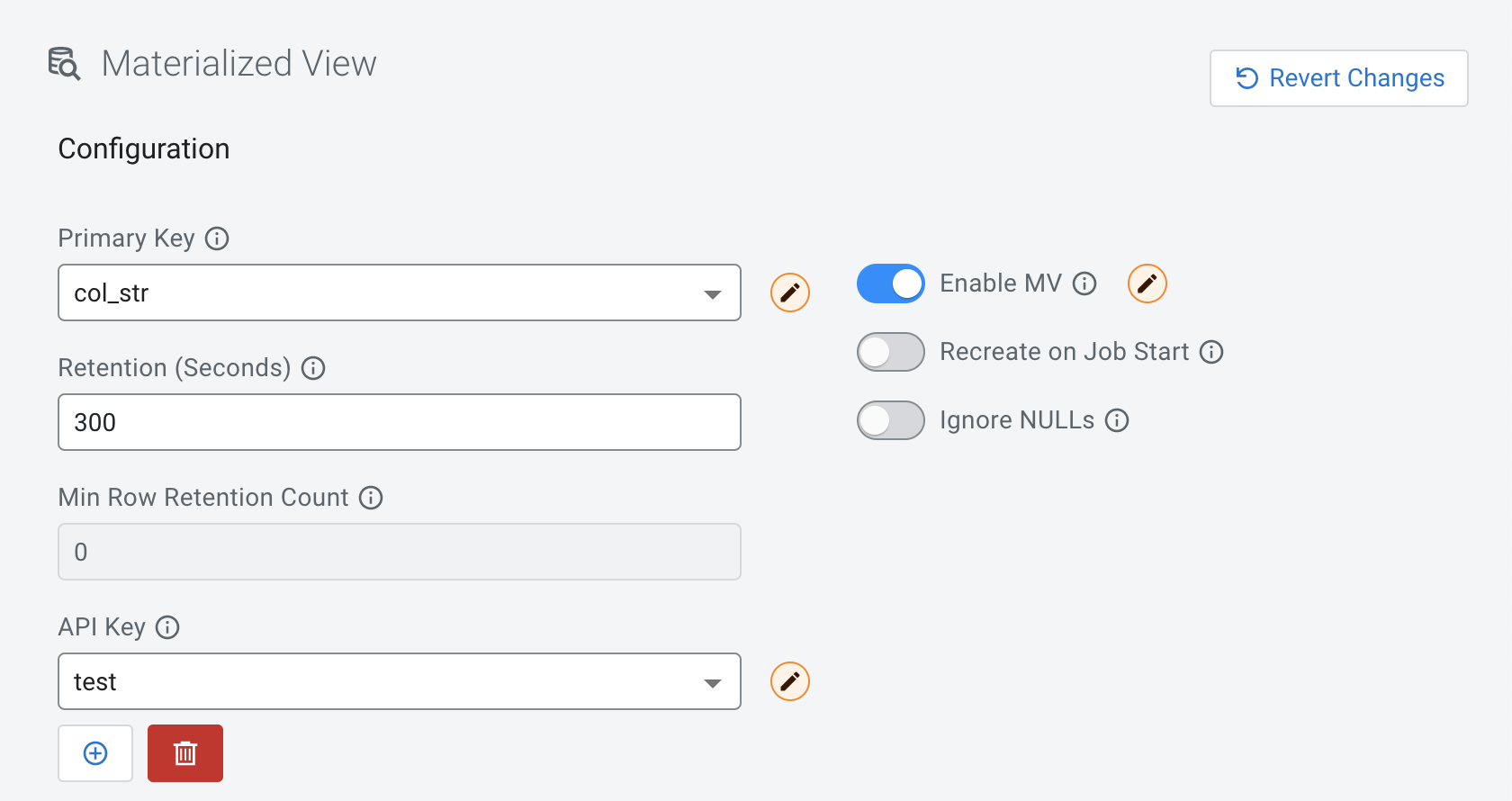The height and width of the screenshot is (801, 1512).
Task: Click the pencil icon beside Primary Key dropdown
Action: pos(789,292)
